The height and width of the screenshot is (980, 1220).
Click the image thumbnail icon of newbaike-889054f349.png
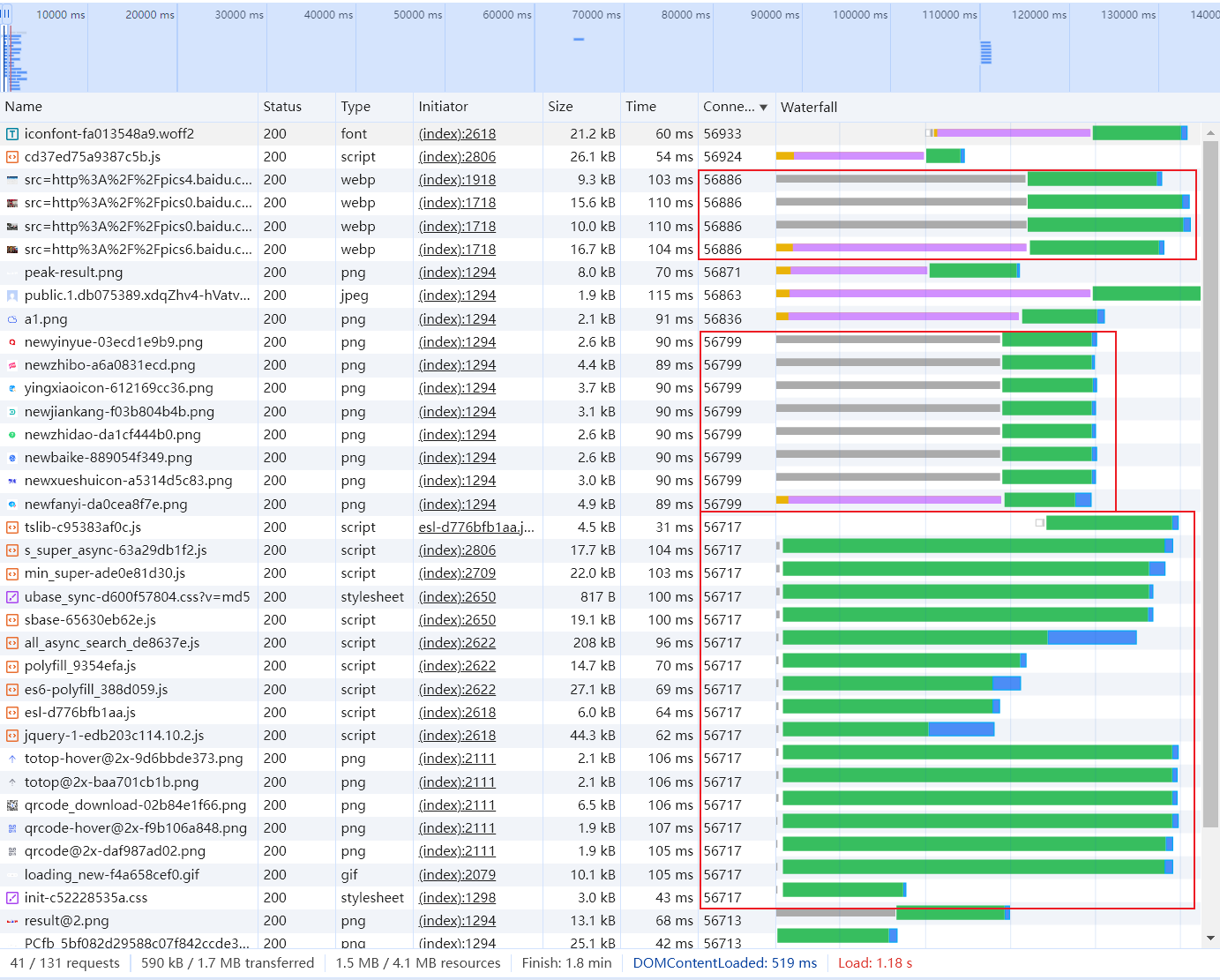(12, 458)
